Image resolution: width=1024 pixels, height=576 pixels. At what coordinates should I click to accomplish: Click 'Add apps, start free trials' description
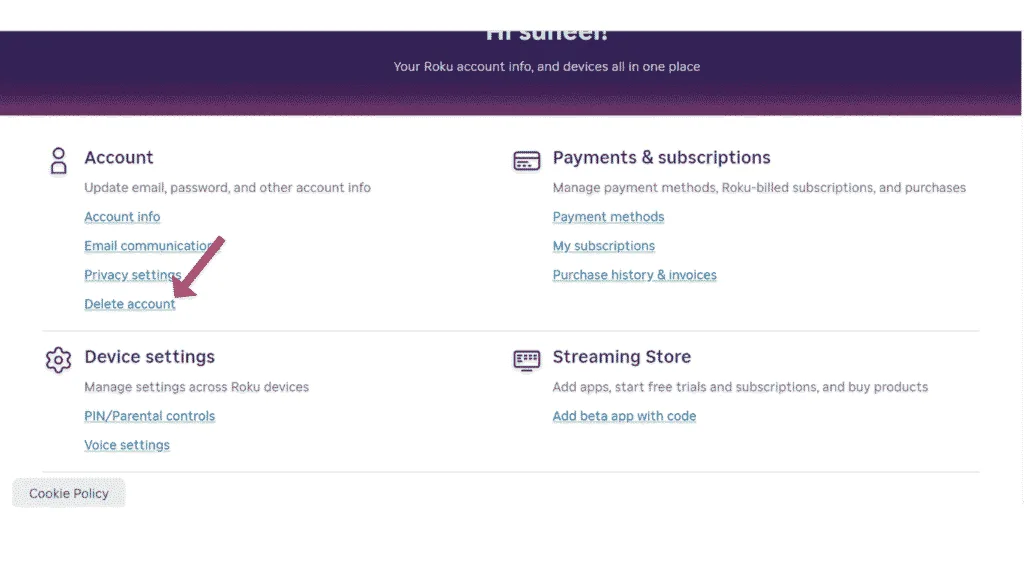pos(740,387)
